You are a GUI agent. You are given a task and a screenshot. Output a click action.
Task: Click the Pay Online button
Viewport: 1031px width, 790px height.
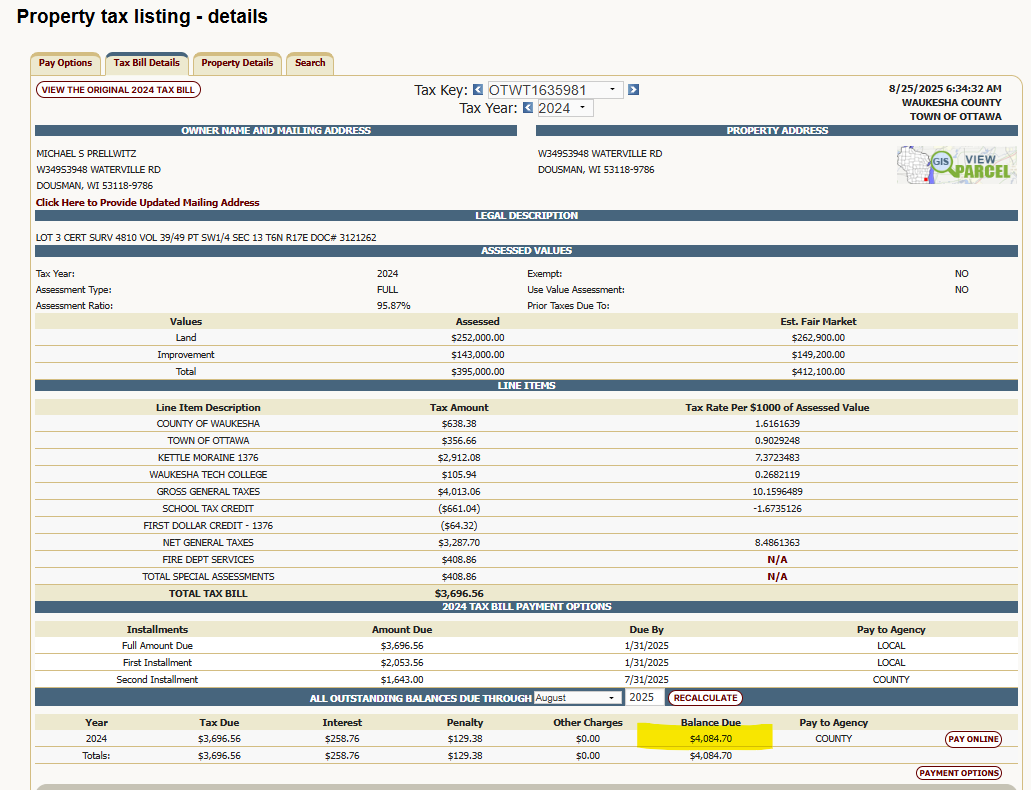tap(973, 739)
